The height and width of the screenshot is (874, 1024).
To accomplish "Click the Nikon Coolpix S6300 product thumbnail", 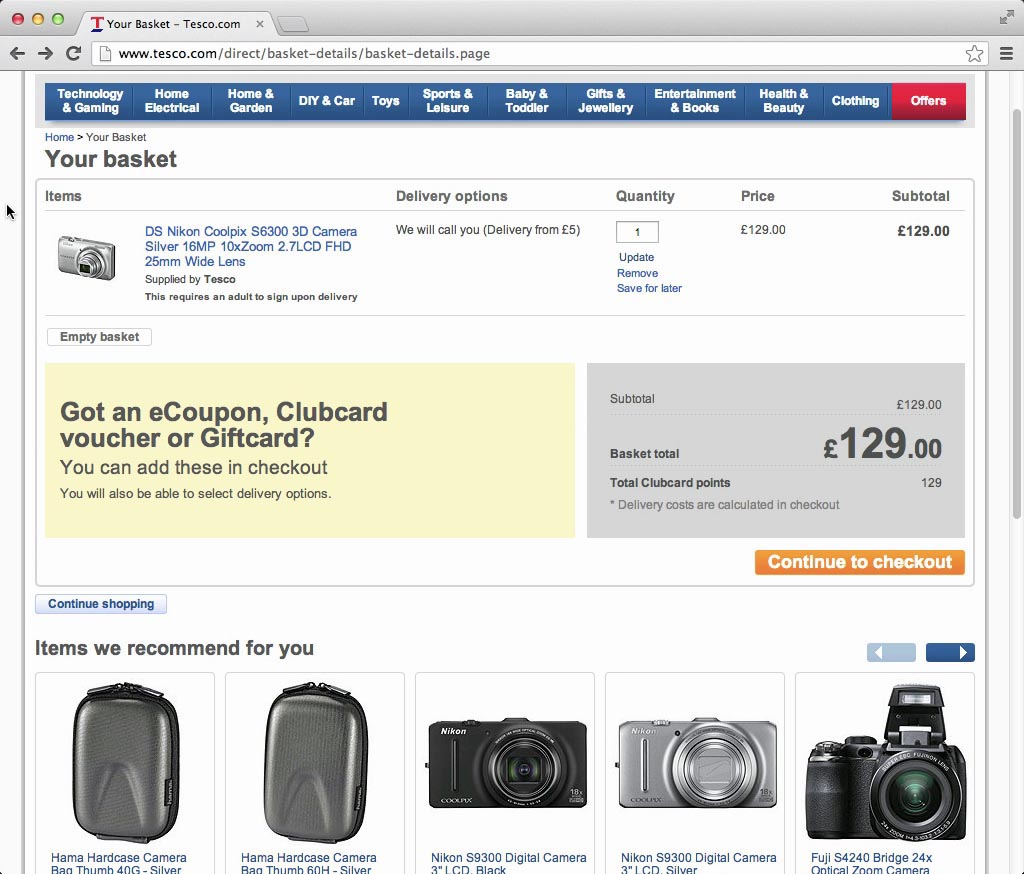I will tap(87, 257).
